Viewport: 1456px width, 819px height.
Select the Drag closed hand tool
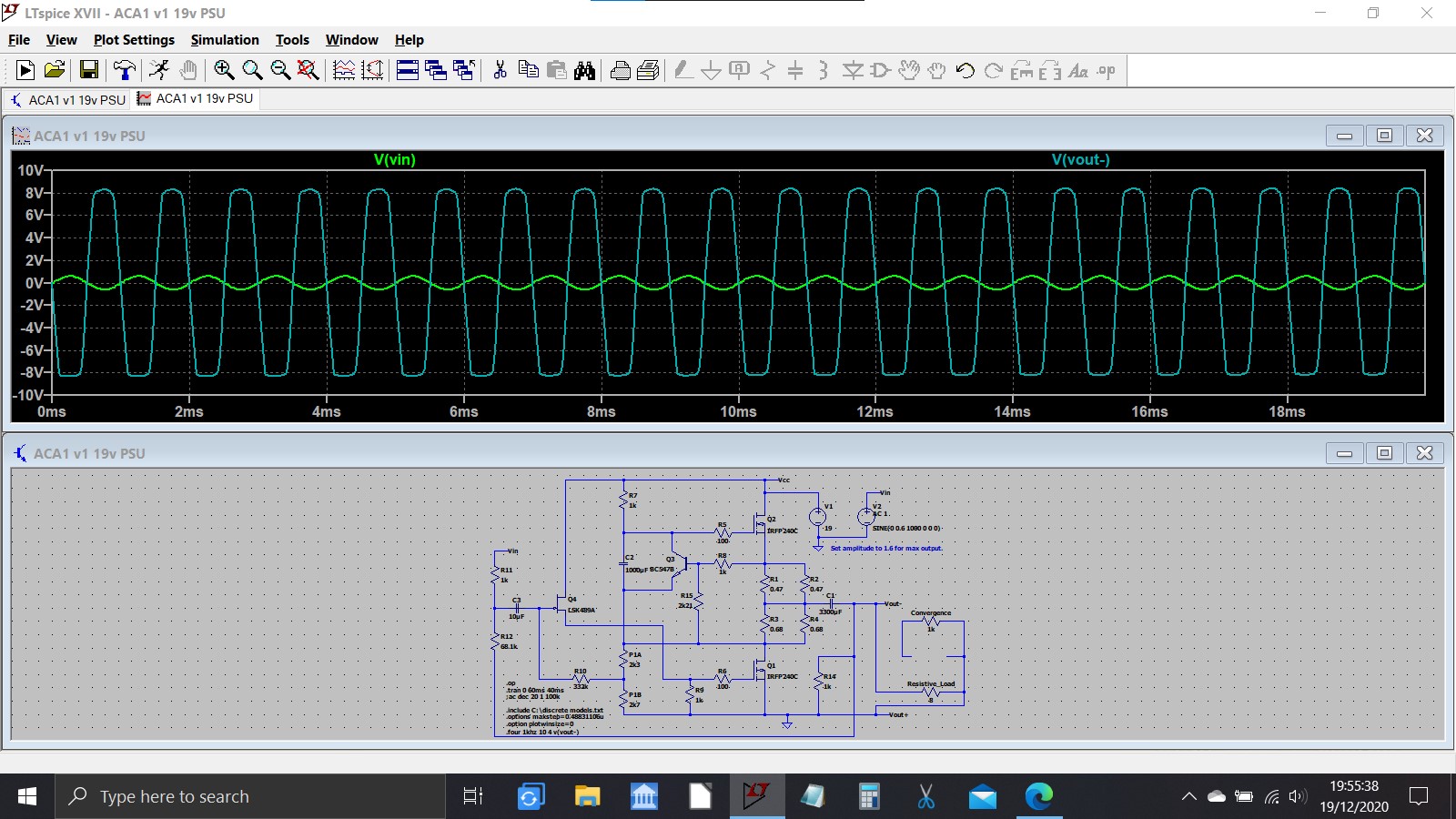[x=937, y=70]
